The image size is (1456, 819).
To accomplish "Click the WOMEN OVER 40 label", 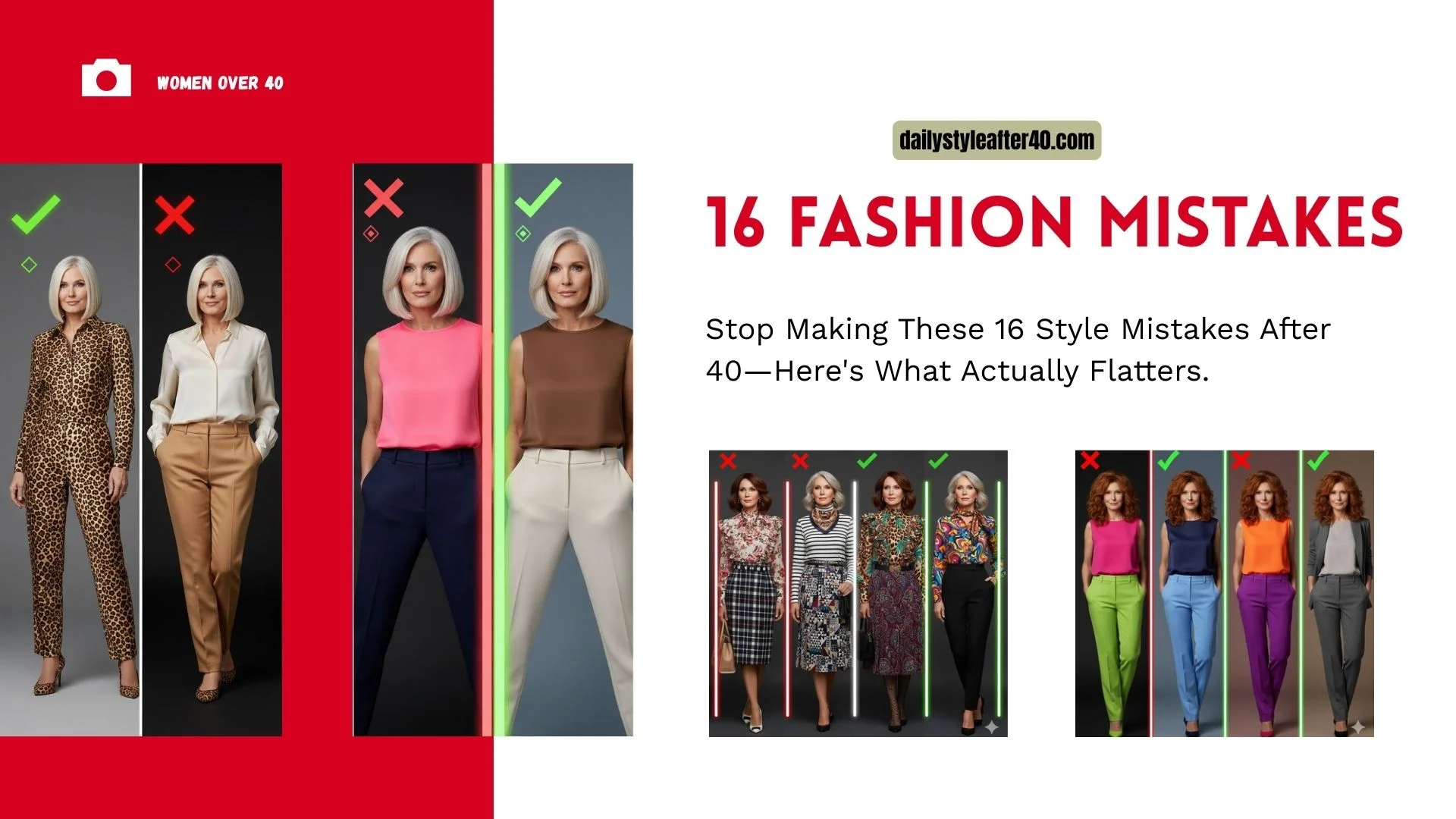I will 220,83.
